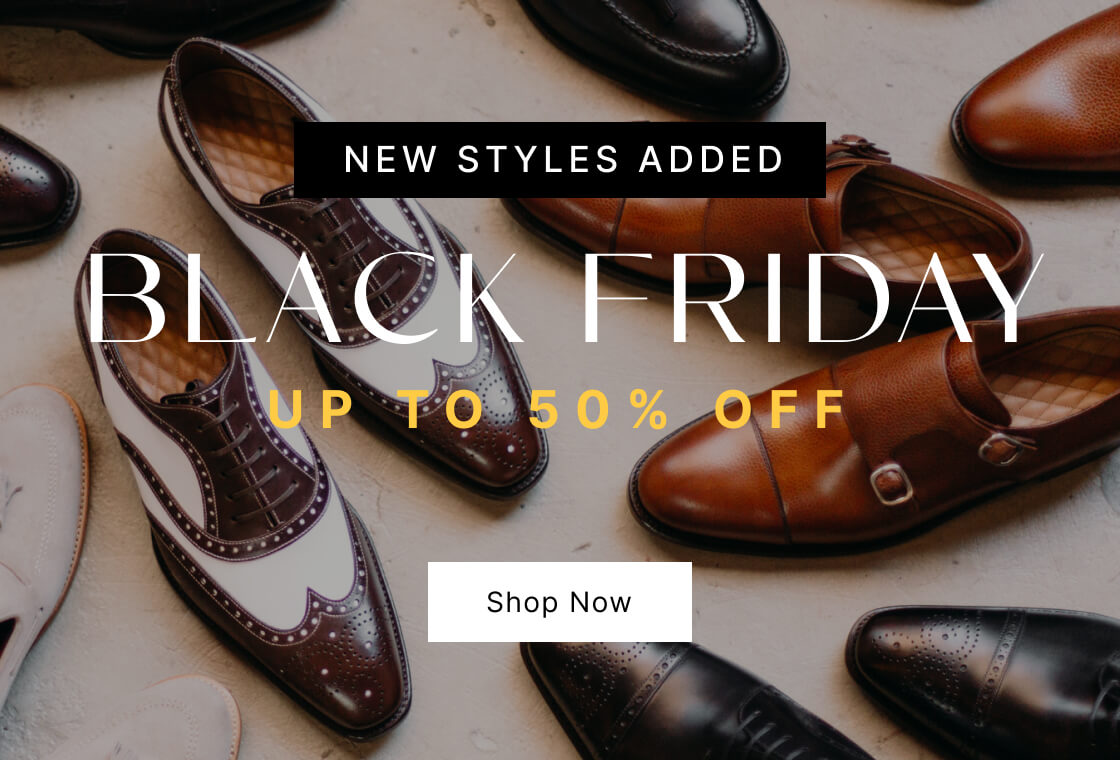
Task: Select the tan grain leather shoe in top-right corner
Action: [1039, 100]
